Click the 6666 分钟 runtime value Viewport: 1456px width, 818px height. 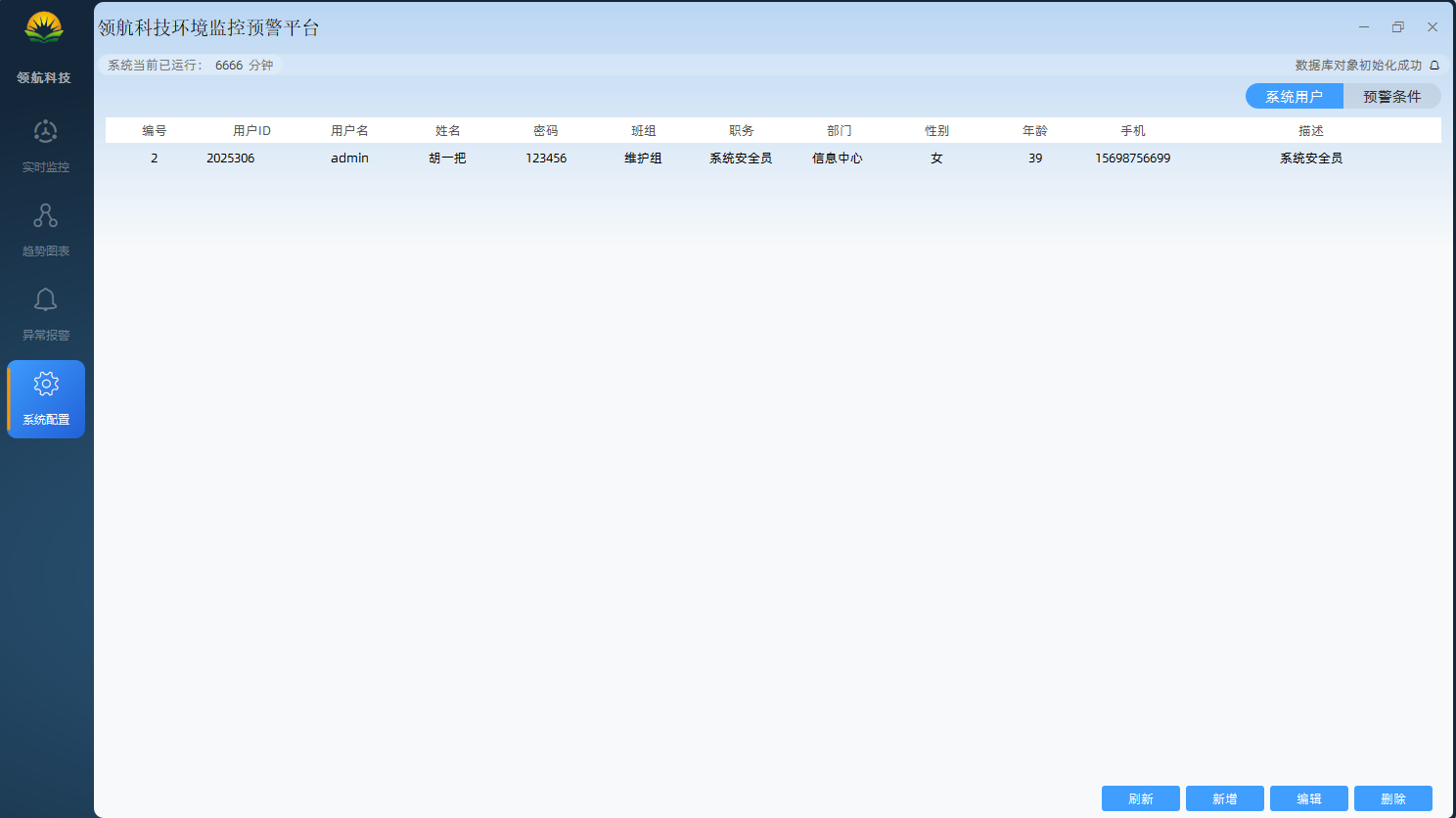click(245, 66)
